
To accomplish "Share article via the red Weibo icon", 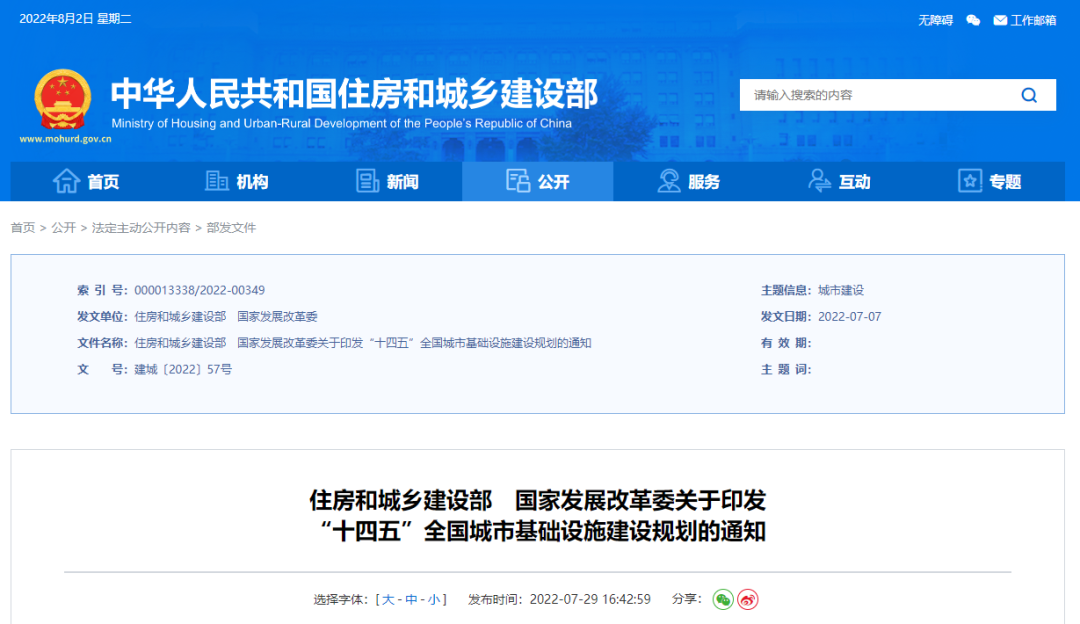I will [746, 598].
